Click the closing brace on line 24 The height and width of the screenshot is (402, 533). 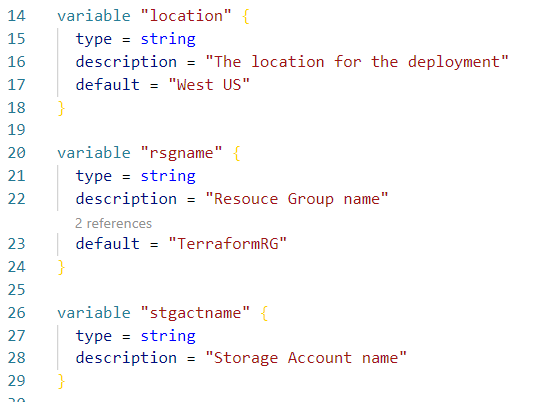tap(61, 267)
